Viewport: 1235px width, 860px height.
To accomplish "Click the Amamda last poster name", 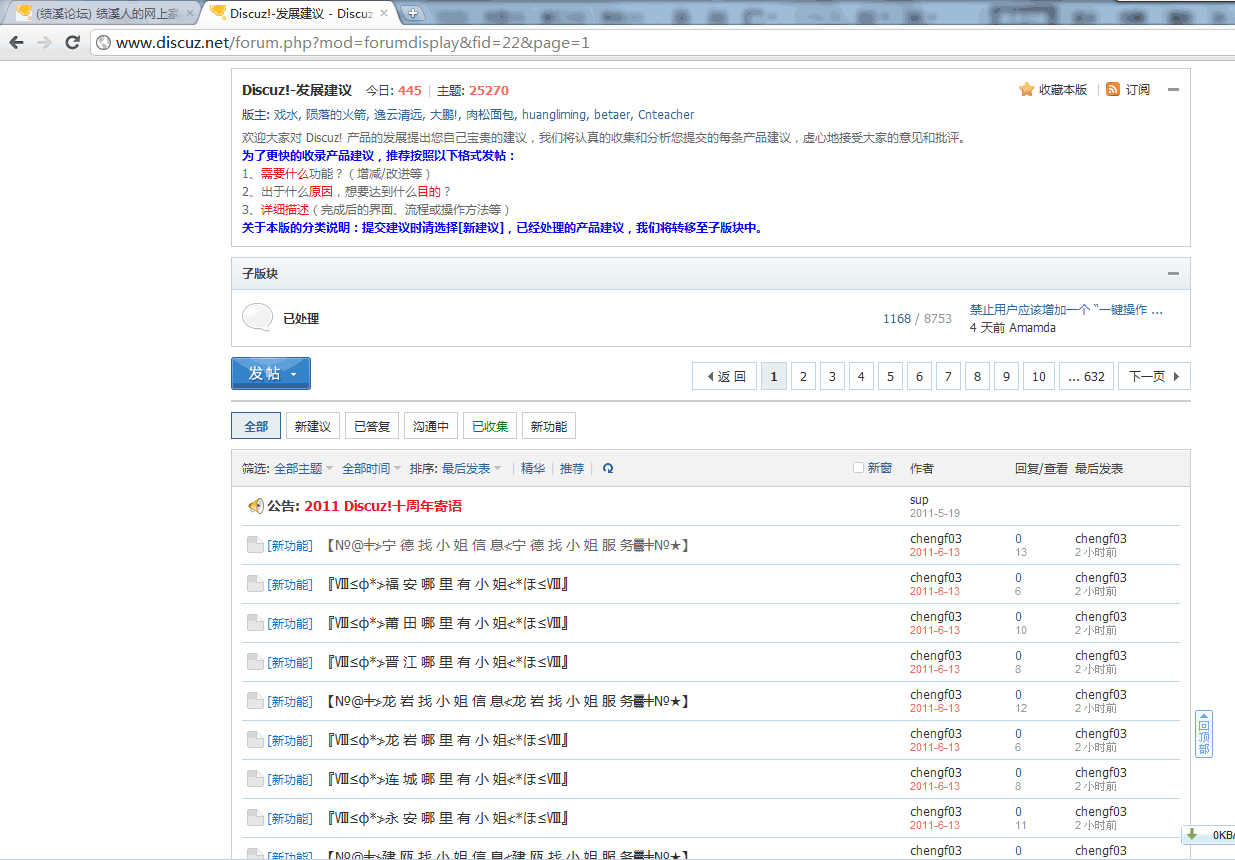I will 1032,327.
